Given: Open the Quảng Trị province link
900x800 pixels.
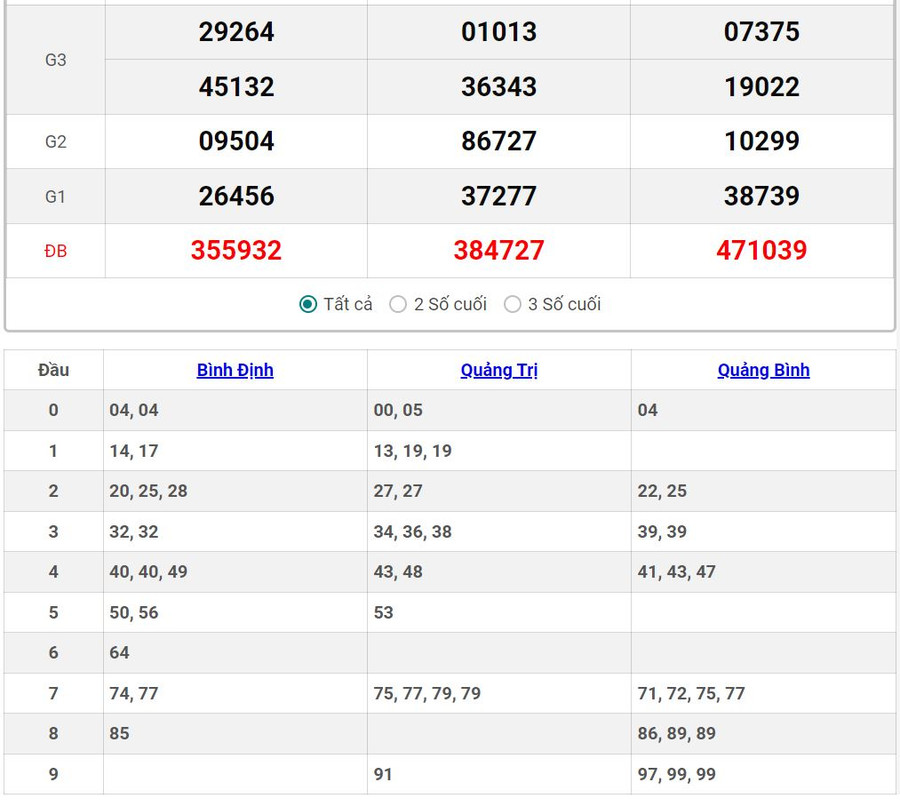Looking at the screenshot, I should [x=499, y=370].
